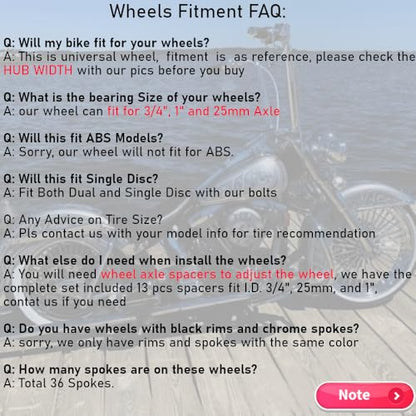Click red wheel axle spacers text
This screenshot has height=416, width=416.
click(217, 274)
